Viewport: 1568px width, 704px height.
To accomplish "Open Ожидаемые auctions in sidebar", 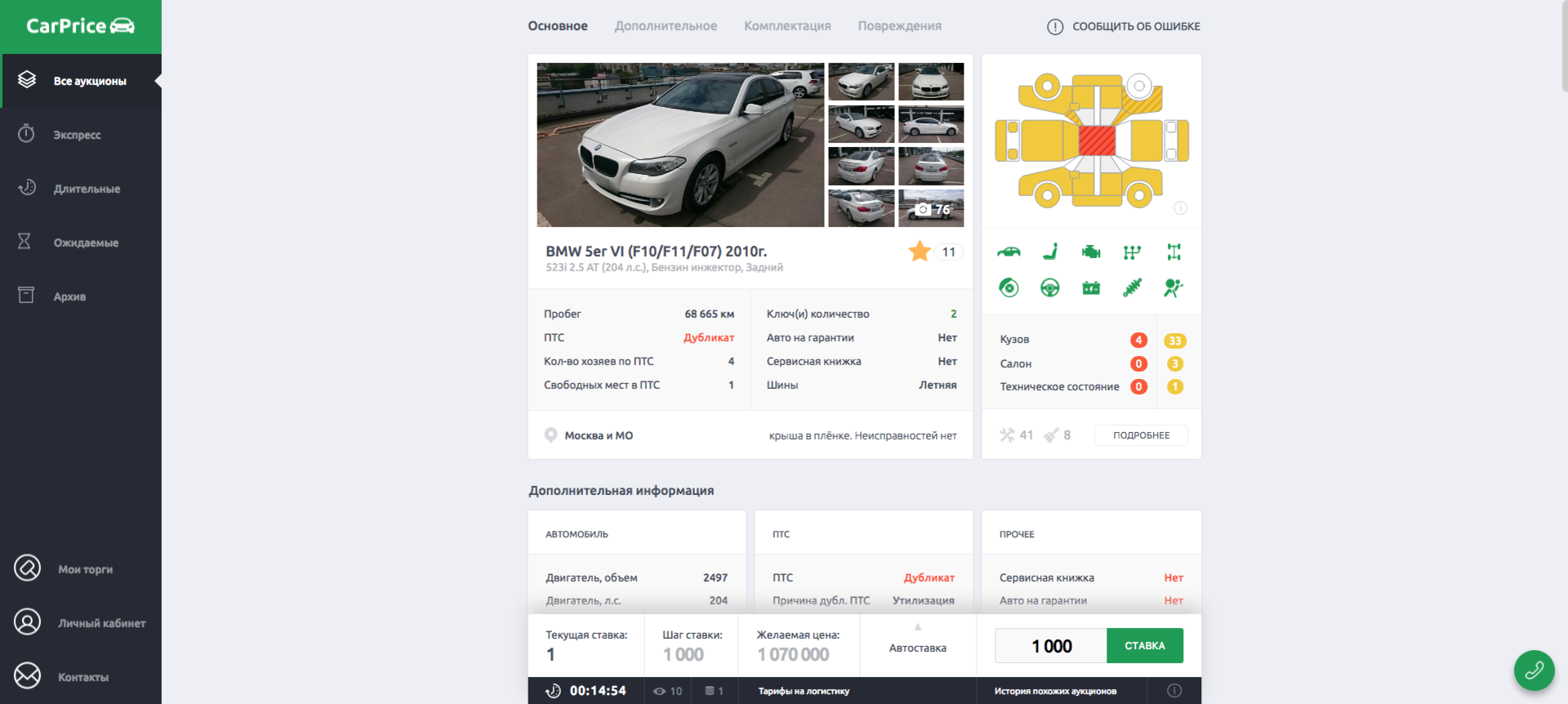I will pyautogui.click(x=82, y=243).
